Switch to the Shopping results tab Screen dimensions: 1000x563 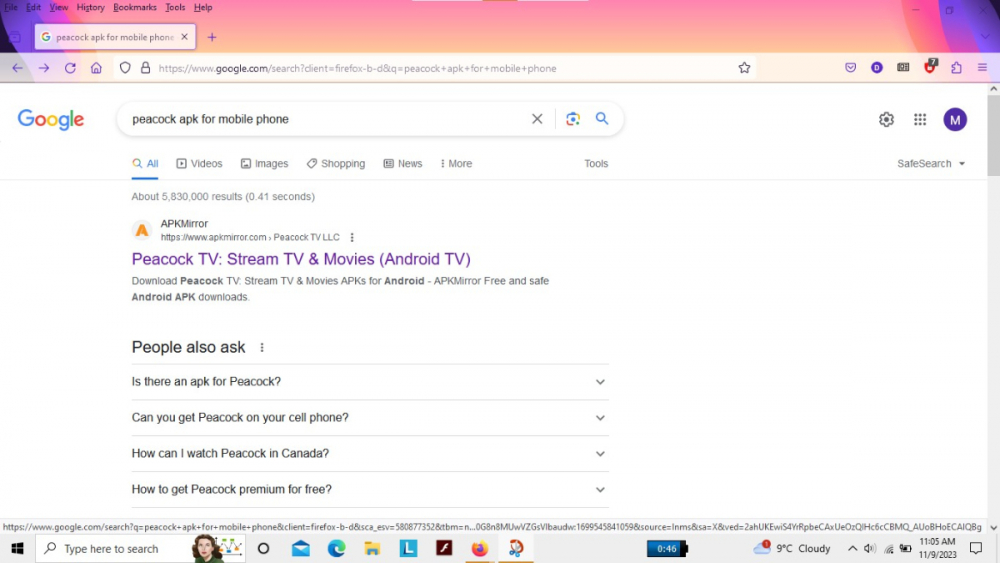[x=335, y=163]
